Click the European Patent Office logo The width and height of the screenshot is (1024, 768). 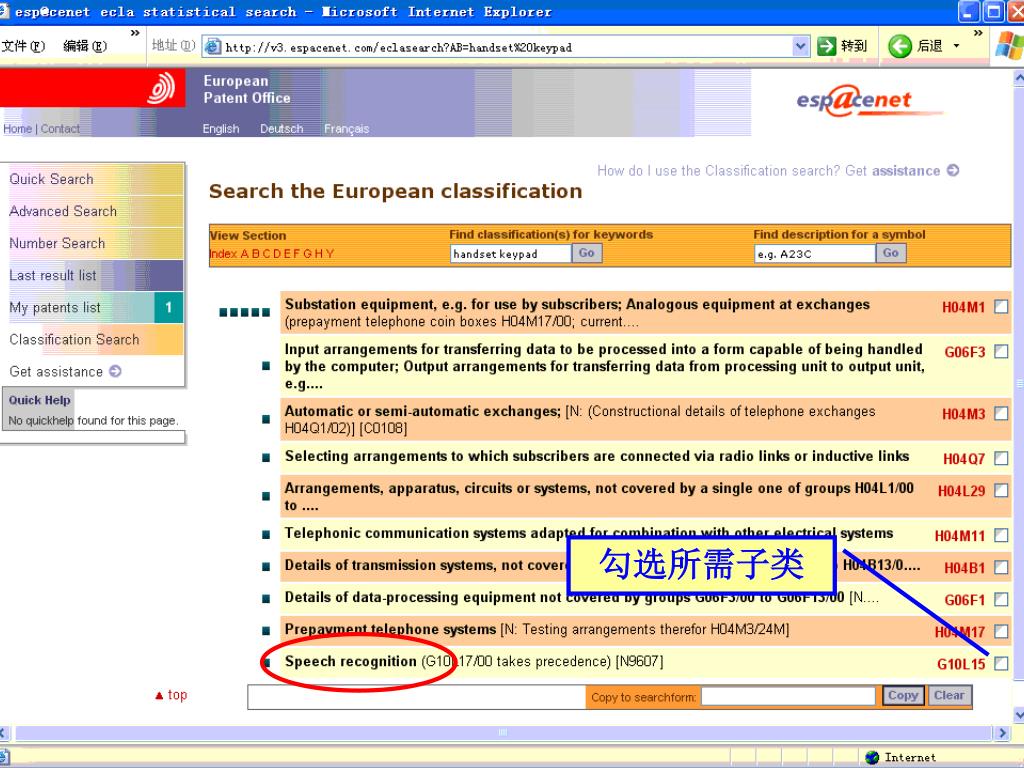pyautogui.click(x=161, y=88)
